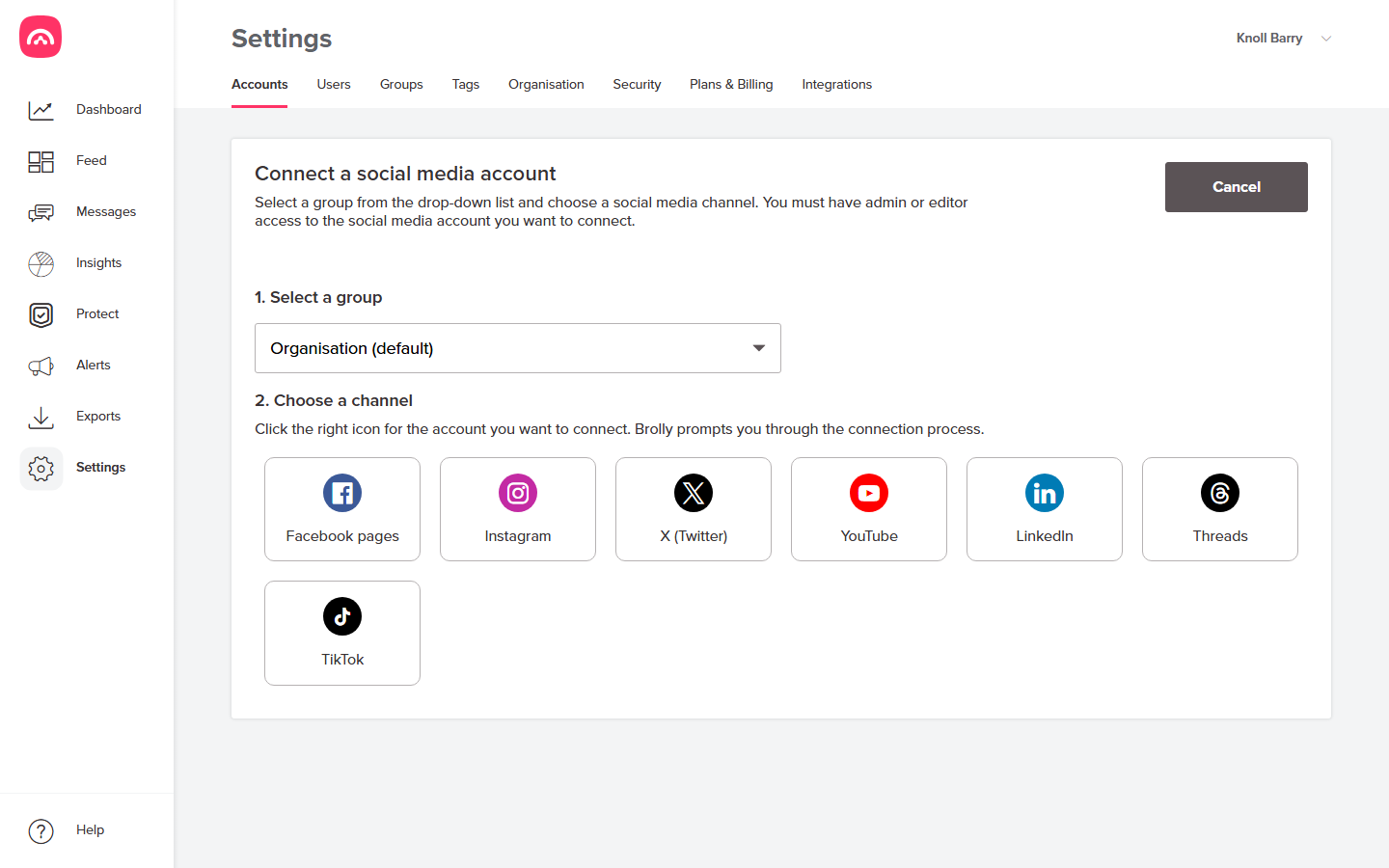Click the Brolly logo icon
Image resolution: width=1389 pixels, height=868 pixels.
click(x=41, y=37)
